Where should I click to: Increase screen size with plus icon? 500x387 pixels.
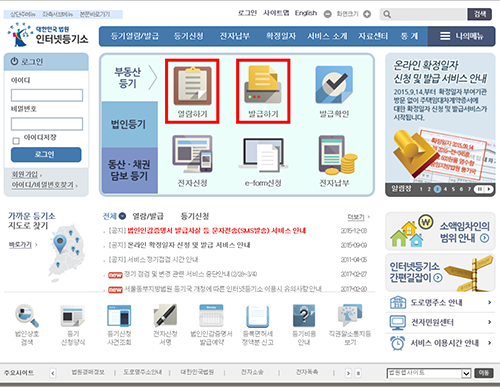(x=367, y=14)
